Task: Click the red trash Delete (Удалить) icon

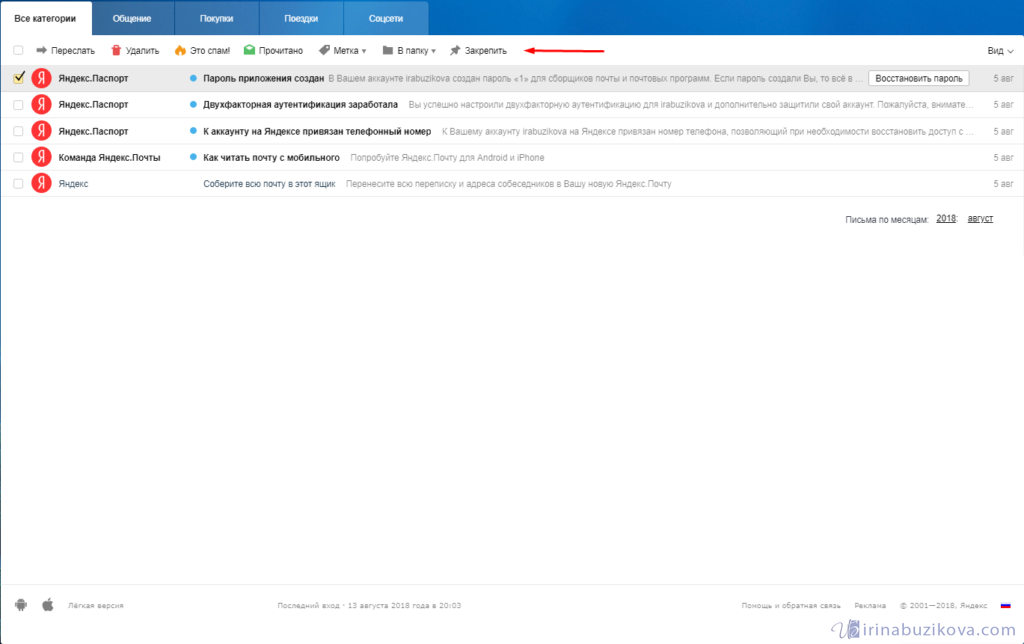Action: (116, 50)
